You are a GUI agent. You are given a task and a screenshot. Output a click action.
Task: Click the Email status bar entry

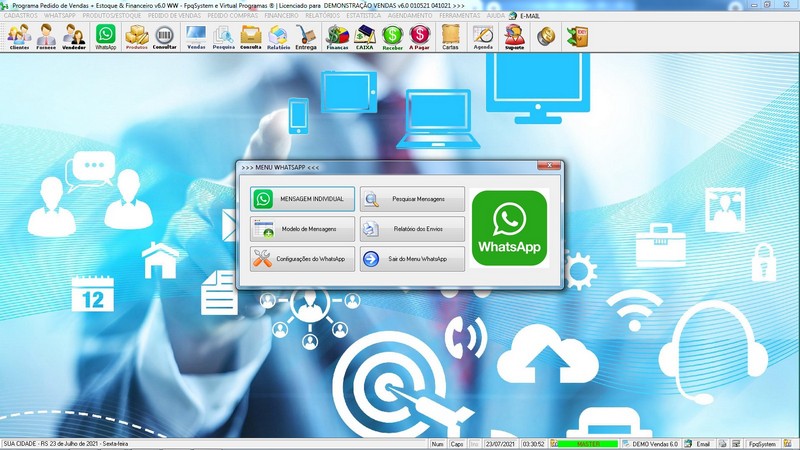point(703,444)
